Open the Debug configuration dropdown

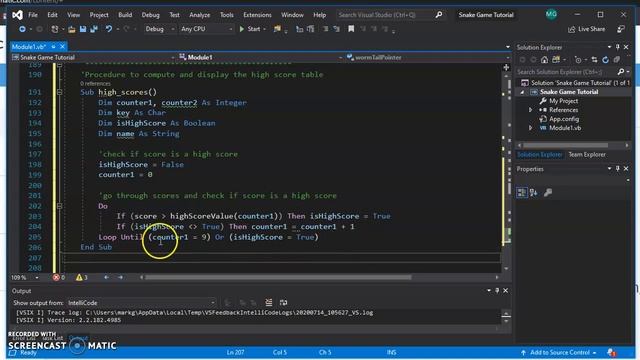coord(159,29)
